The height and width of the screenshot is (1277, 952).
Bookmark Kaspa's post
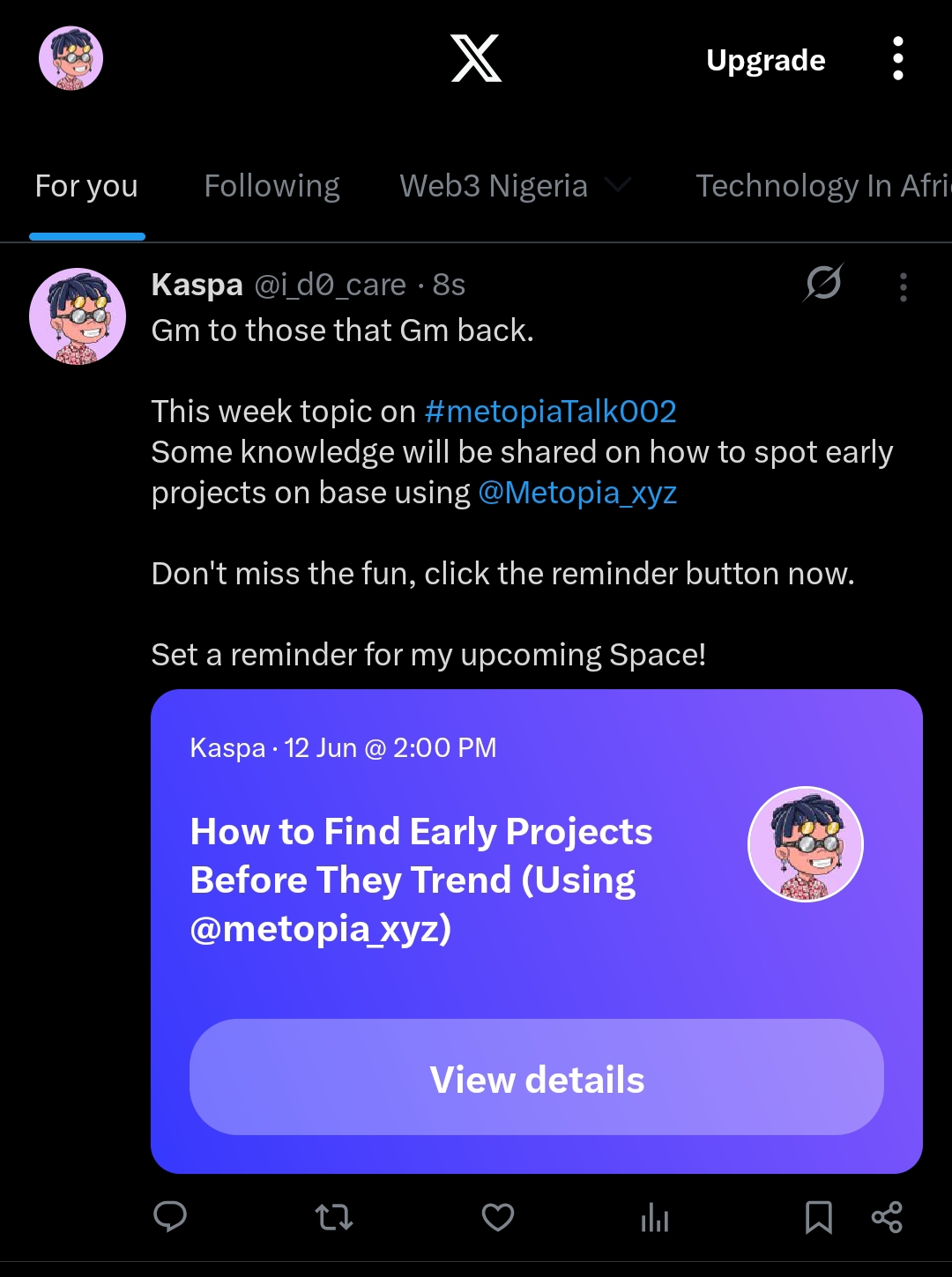click(x=818, y=1217)
